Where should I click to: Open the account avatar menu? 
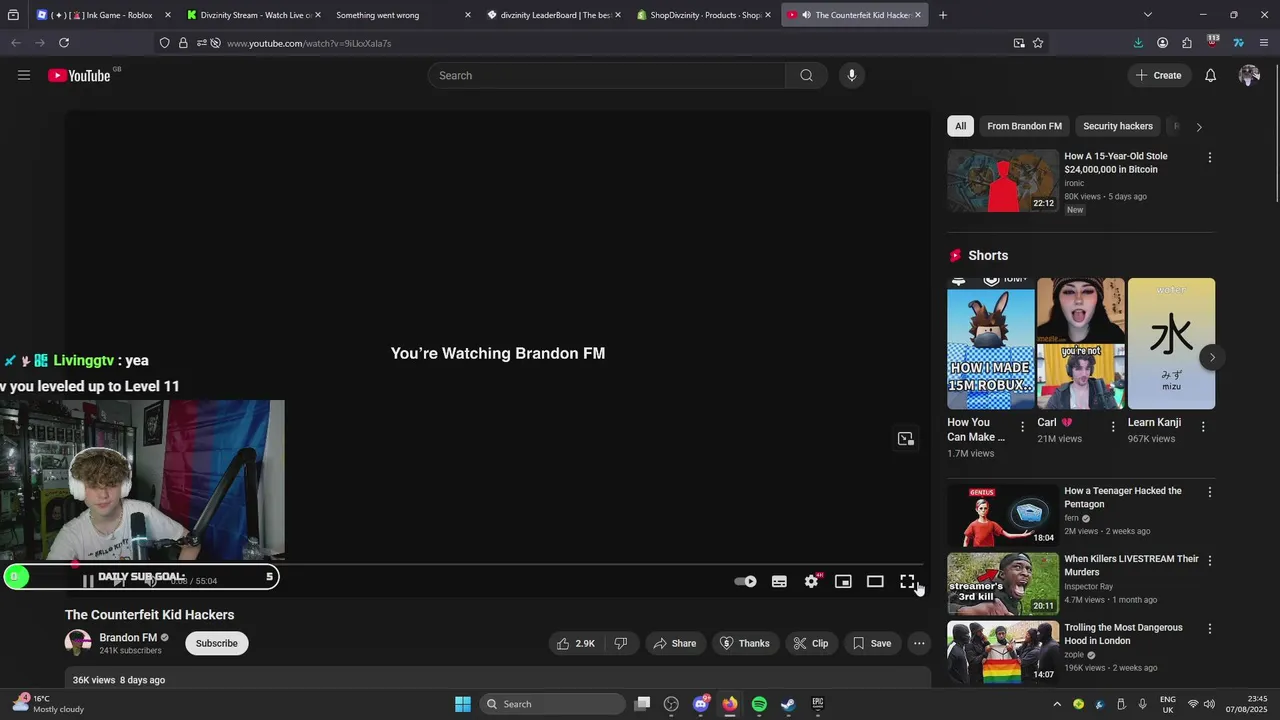pos(1249,75)
